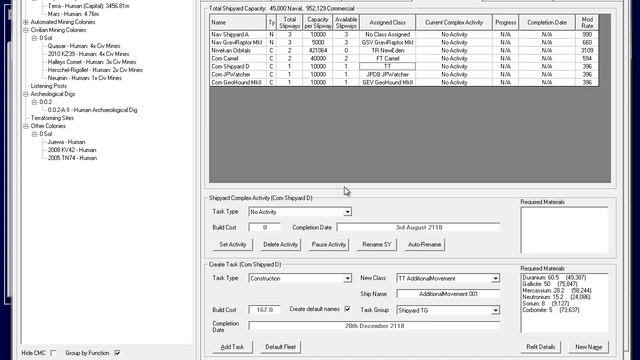The height and width of the screenshot is (360, 640).
Task: Click the Build Cost field showing 167.0
Action: [264, 310]
